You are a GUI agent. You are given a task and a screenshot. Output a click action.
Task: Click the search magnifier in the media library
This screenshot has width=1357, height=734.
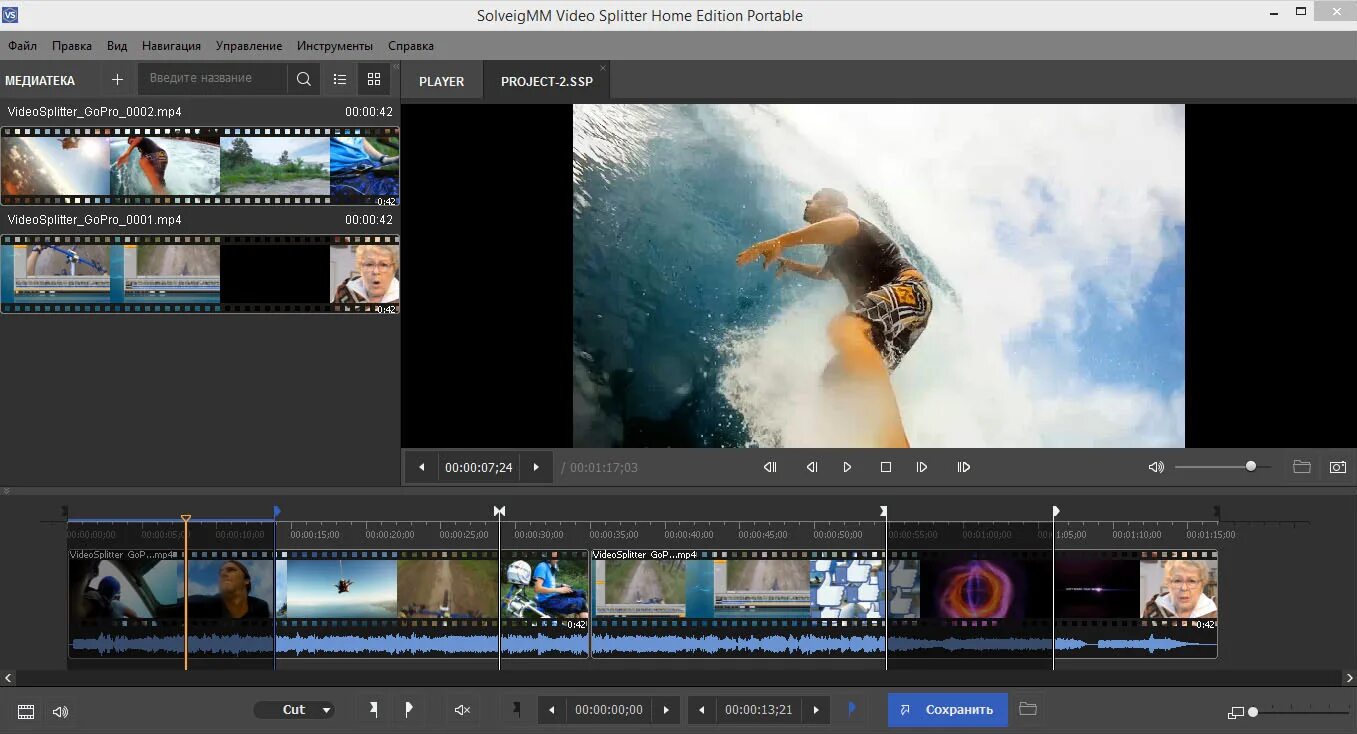[303, 79]
